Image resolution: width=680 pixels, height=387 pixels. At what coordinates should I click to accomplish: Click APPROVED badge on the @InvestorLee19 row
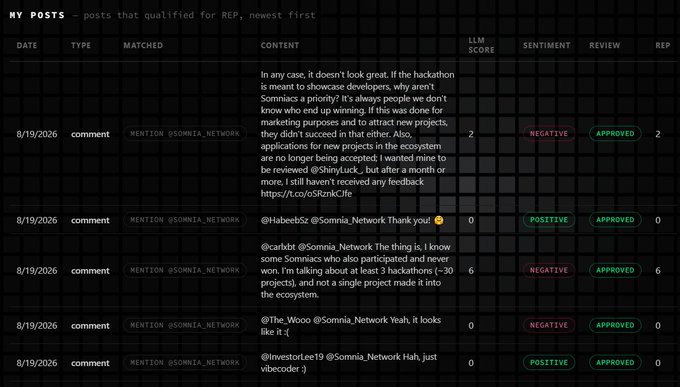coord(615,363)
